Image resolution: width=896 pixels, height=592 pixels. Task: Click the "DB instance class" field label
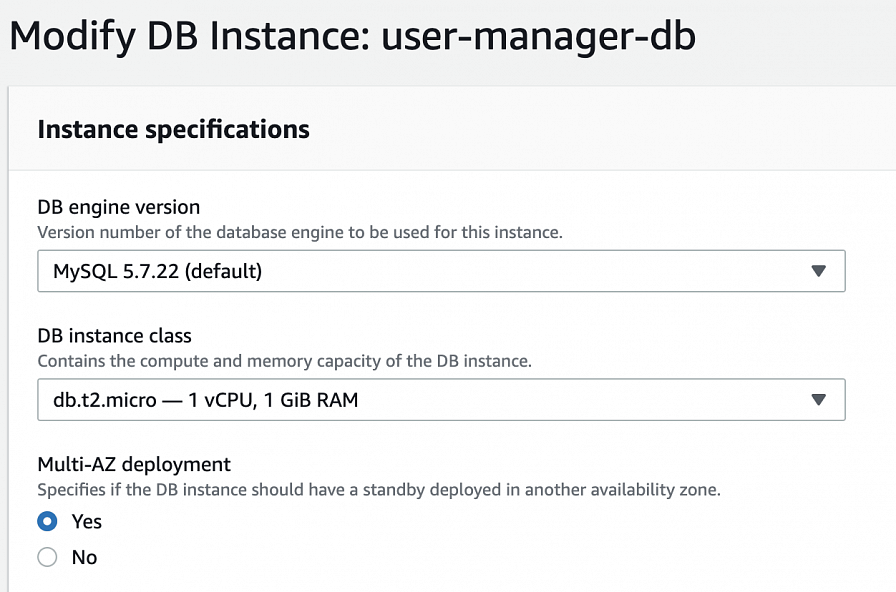tap(114, 336)
